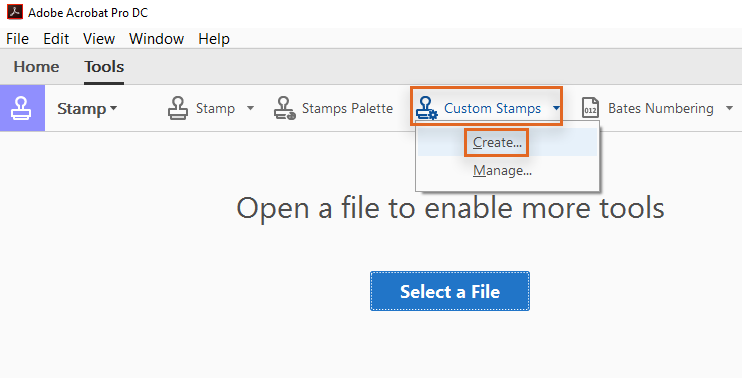The height and width of the screenshot is (378, 742).
Task: Open the Window menu
Action: coord(157,39)
